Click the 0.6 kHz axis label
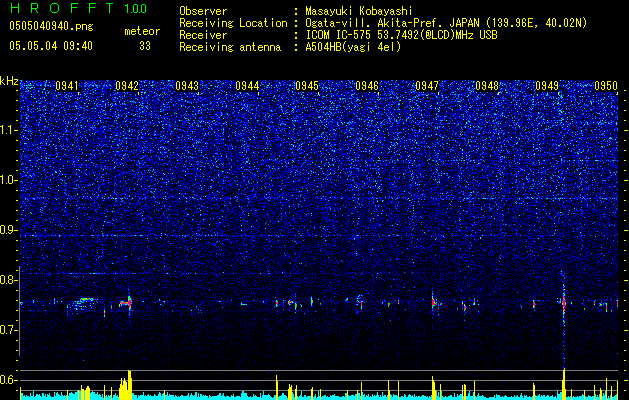The image size is (629, 400). 9,380
